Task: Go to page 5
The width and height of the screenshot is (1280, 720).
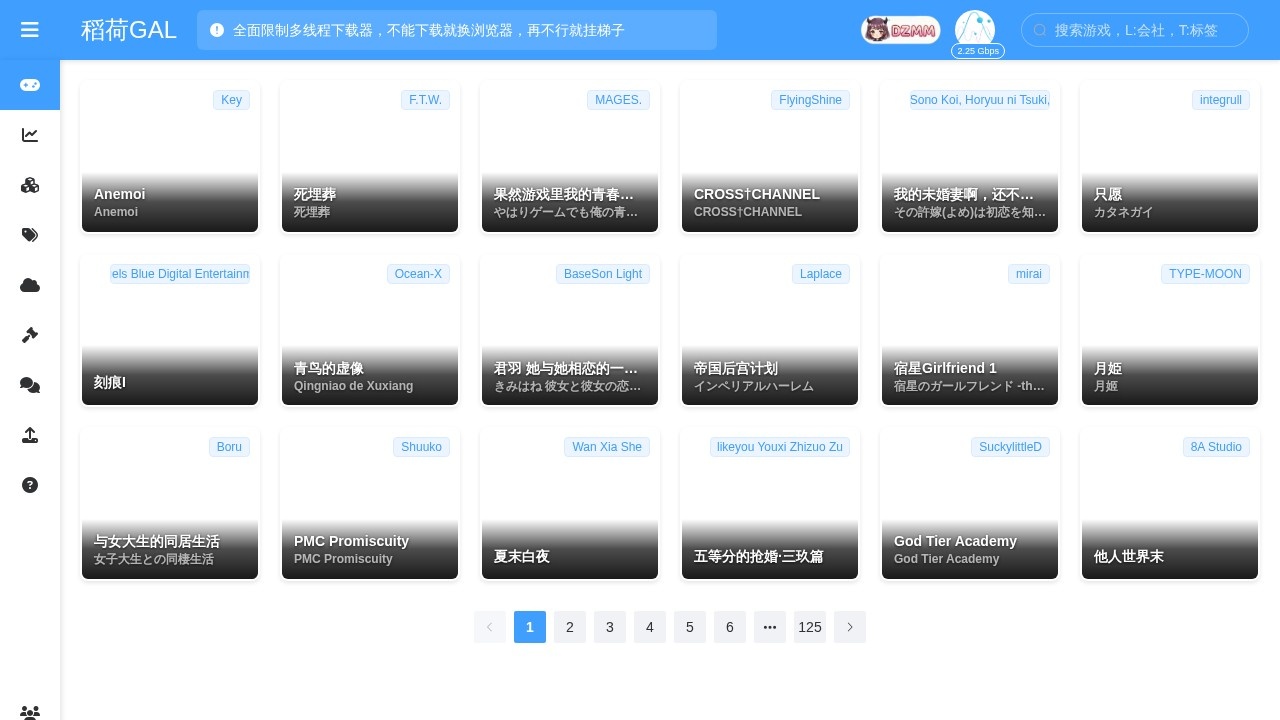Action: (x=690, y=627)
